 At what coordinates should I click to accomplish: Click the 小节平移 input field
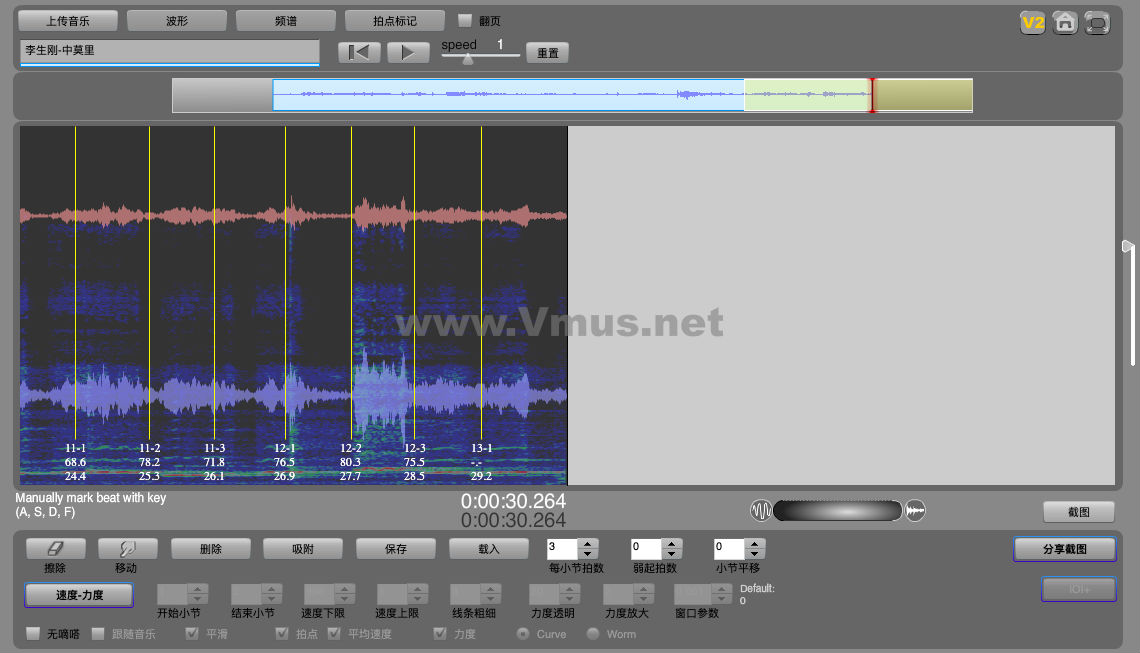pyautogui.click(x=728, y=549)
